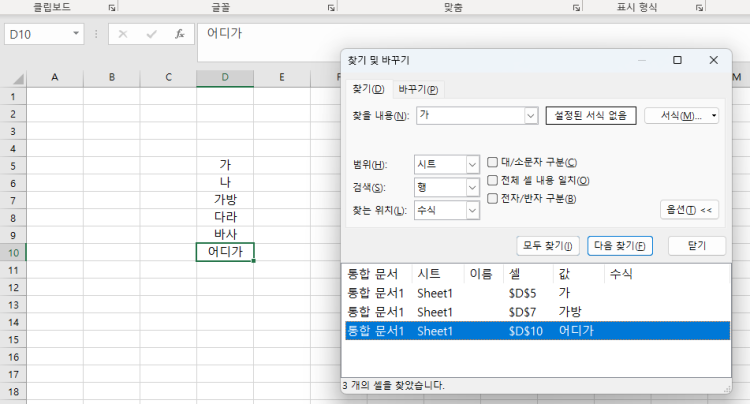Click the 값 results column header

tap(579, 274)
